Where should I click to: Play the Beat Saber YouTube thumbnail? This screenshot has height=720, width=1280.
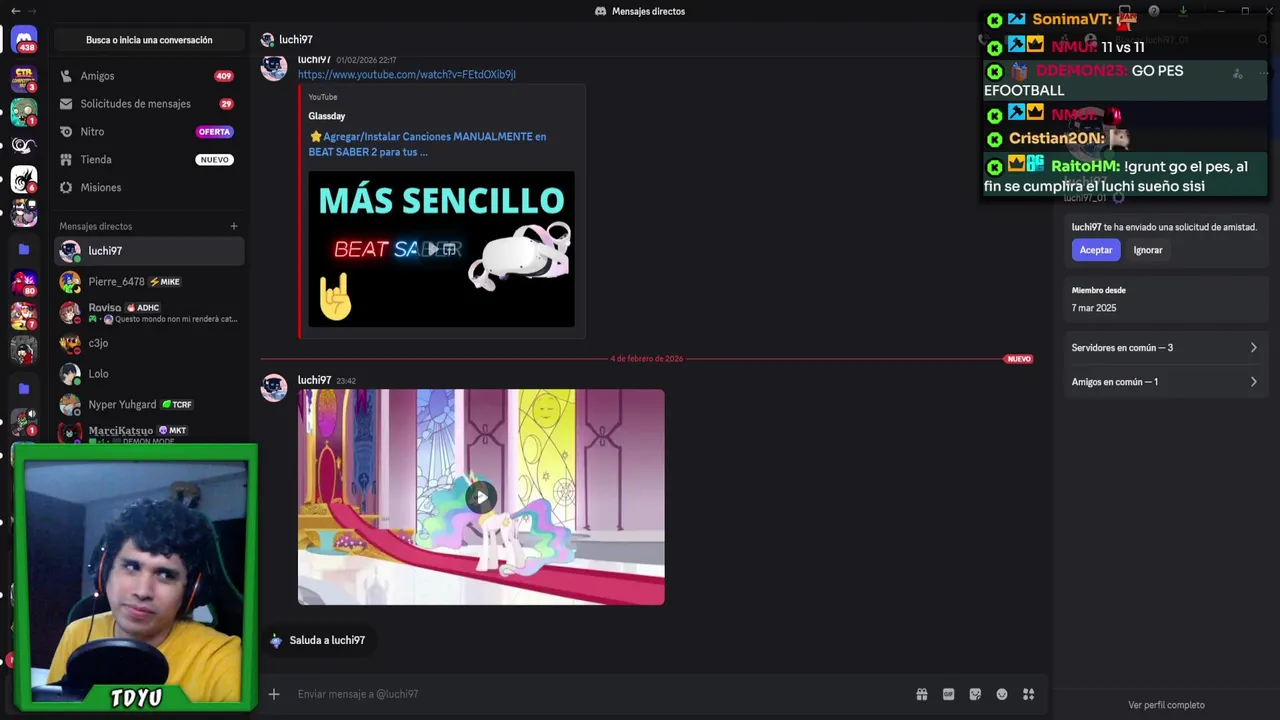pos(441,249)
